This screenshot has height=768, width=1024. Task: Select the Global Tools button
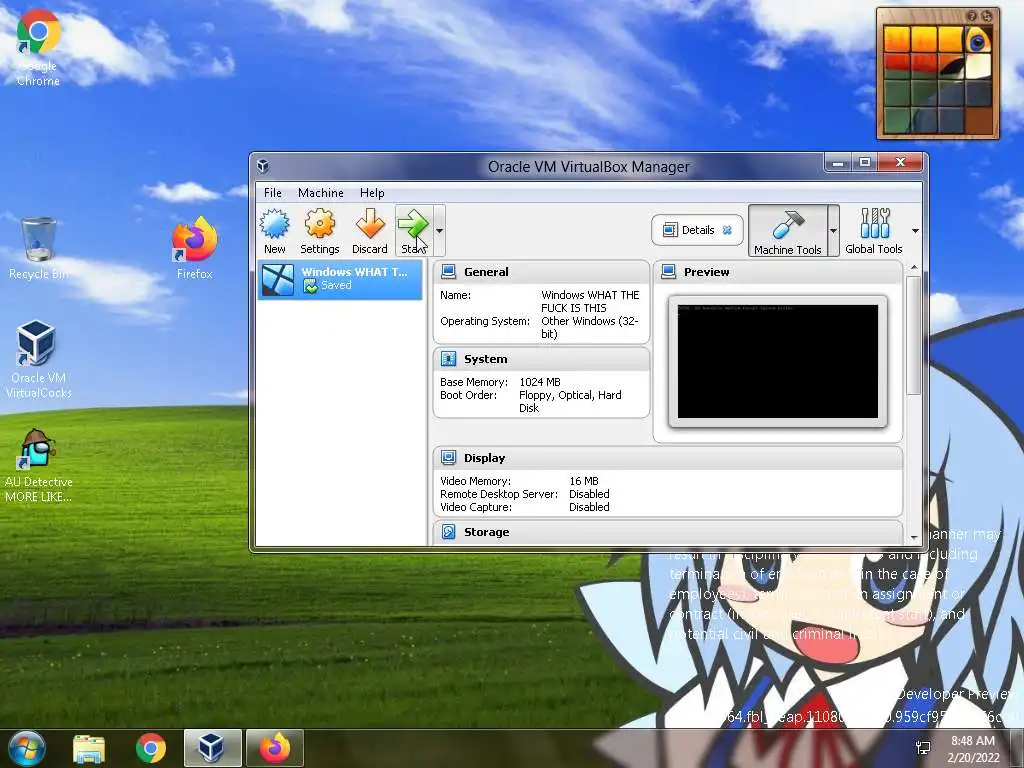(874, 231)
